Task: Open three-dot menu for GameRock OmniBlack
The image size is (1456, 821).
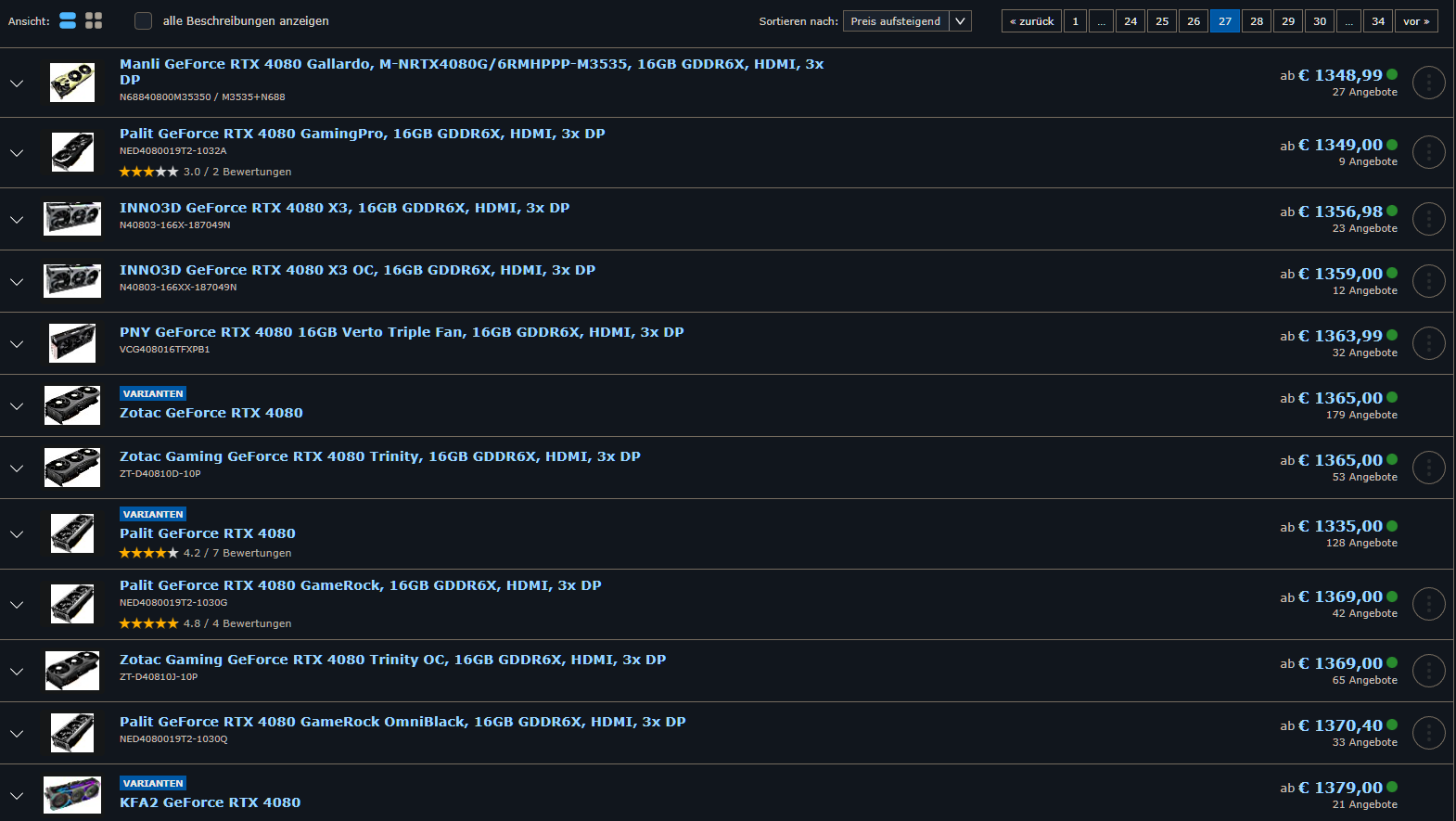Action: point(1428,733)
